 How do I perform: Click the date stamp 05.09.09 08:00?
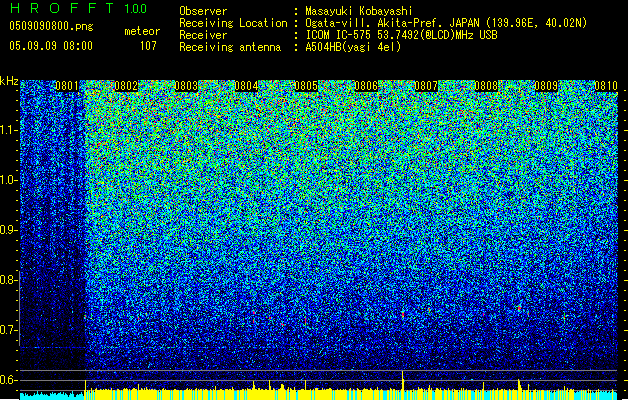pyautogui.click(x=51, y=46)
